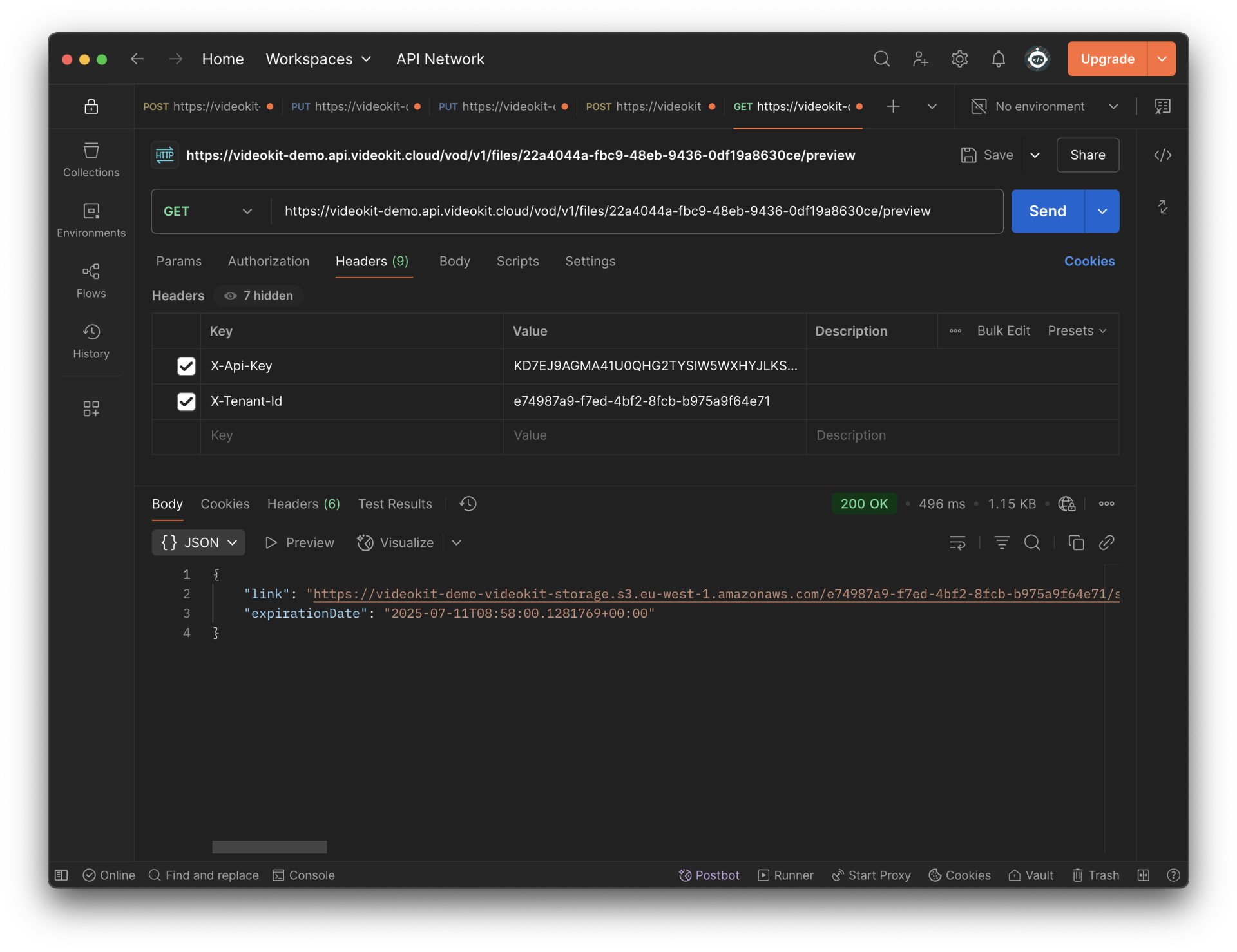1237x952 pixels.
Task: Open the Settings tab
Action: 590,261
